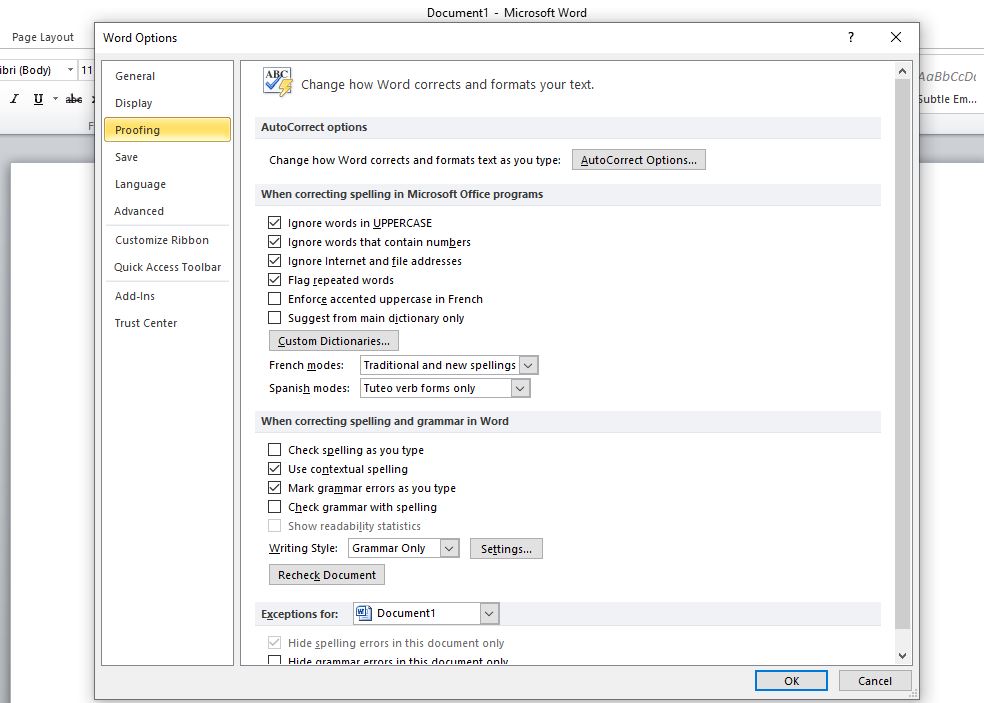The height and width of the screenshot is (703, 984).
Task: Click the font size box showing 11
Action: 87,70
